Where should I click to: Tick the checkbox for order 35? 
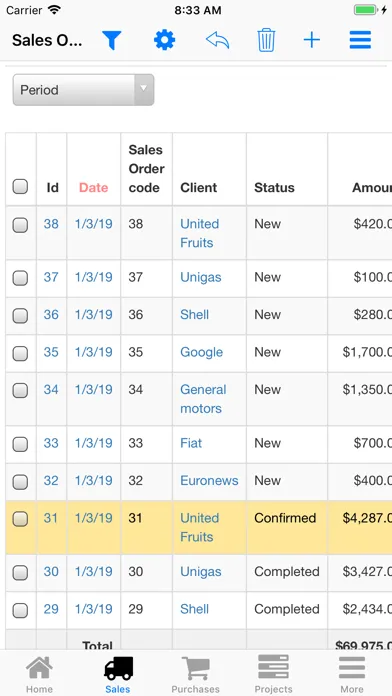(x=20, y=354)
